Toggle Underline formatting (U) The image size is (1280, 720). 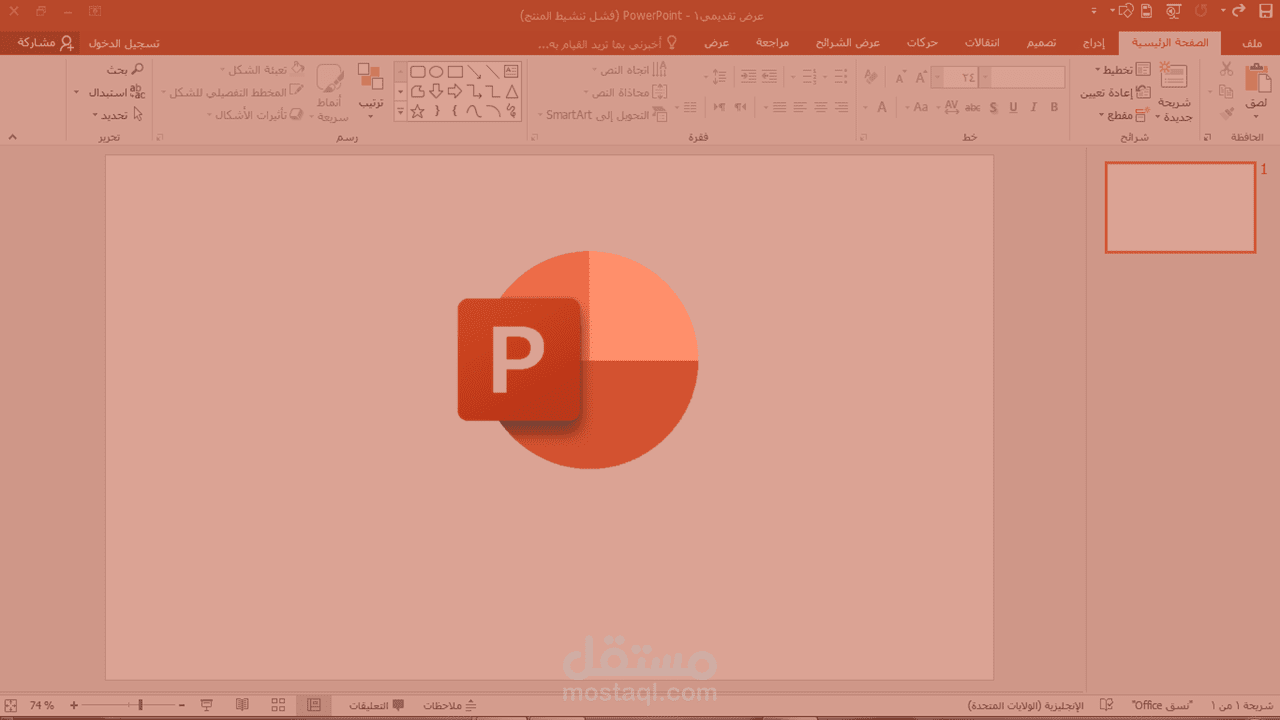(x=1013, y=107)
